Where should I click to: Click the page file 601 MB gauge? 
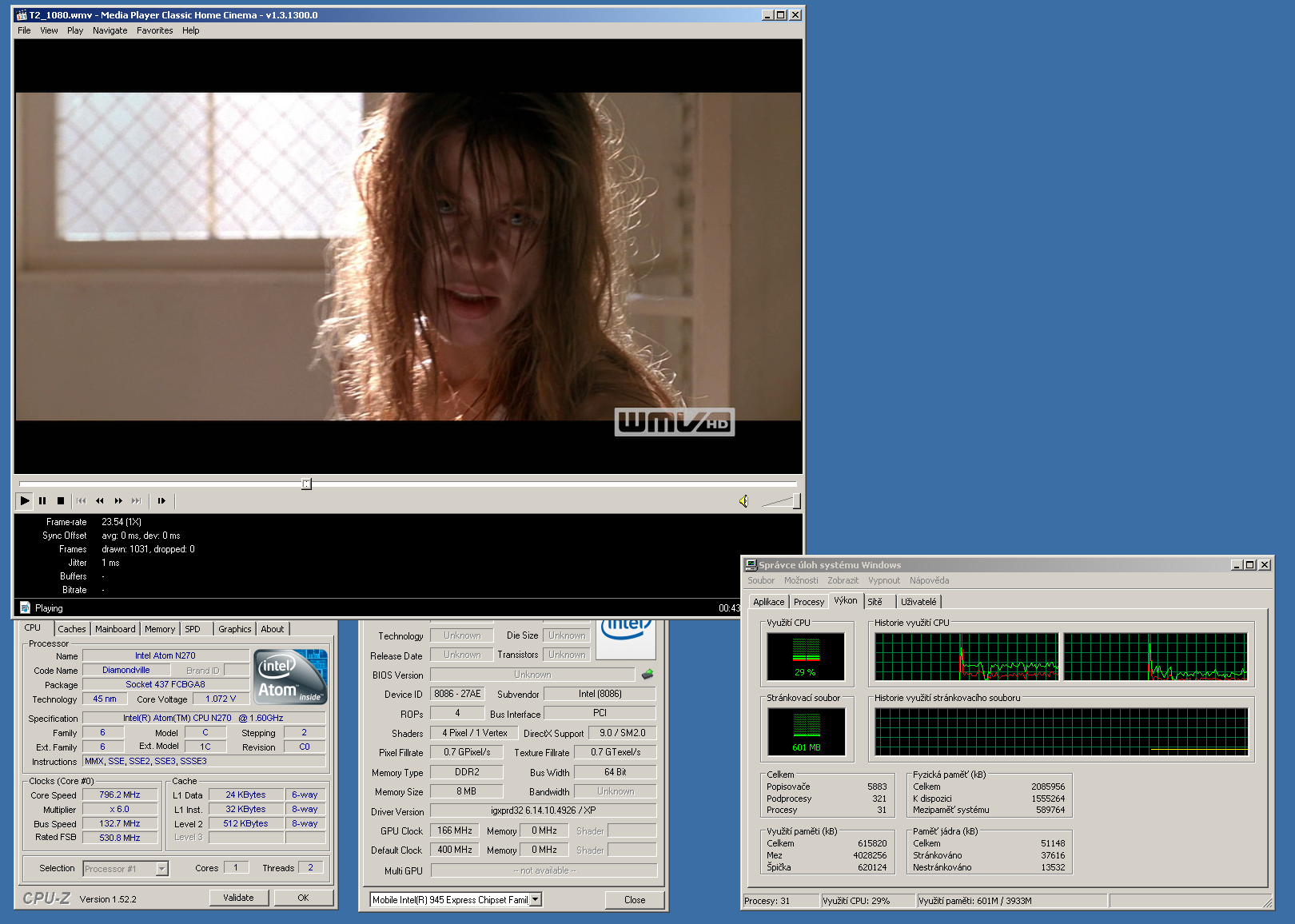(x=806, y=731)
